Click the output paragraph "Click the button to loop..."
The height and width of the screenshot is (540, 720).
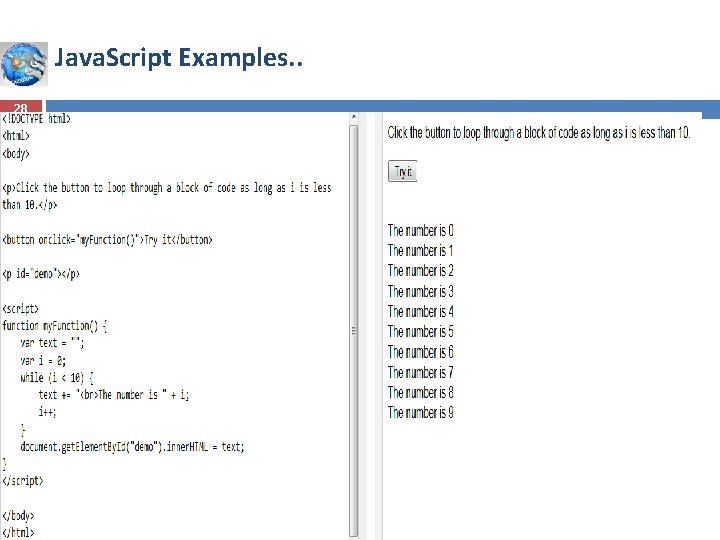coord(539,133)
